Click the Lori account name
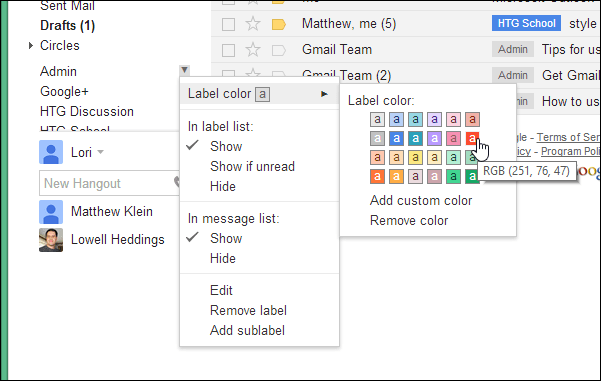The width and height of the screenshot is (601, 381). 81,153
